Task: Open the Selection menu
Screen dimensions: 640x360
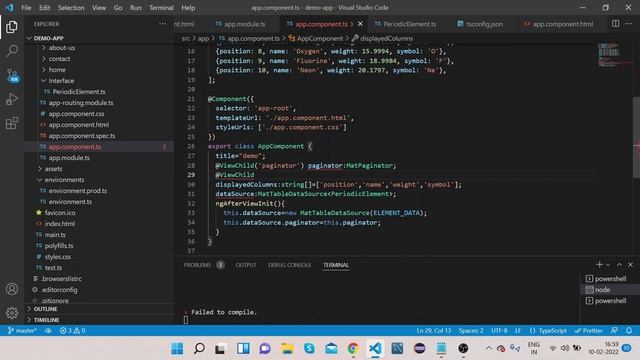Action: tap(71, 8)
